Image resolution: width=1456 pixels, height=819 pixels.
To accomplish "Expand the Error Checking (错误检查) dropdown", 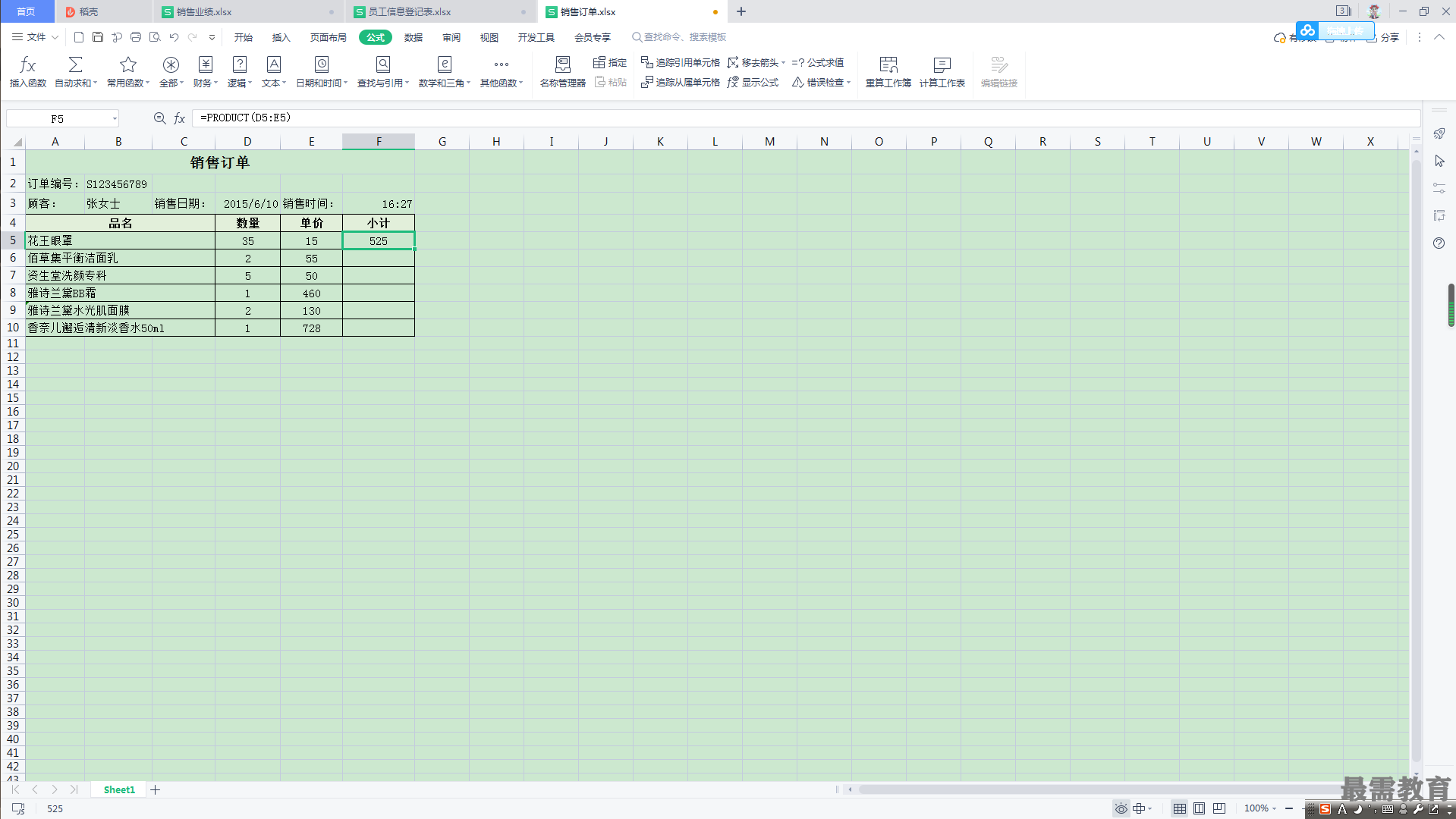I will (848, 82).
